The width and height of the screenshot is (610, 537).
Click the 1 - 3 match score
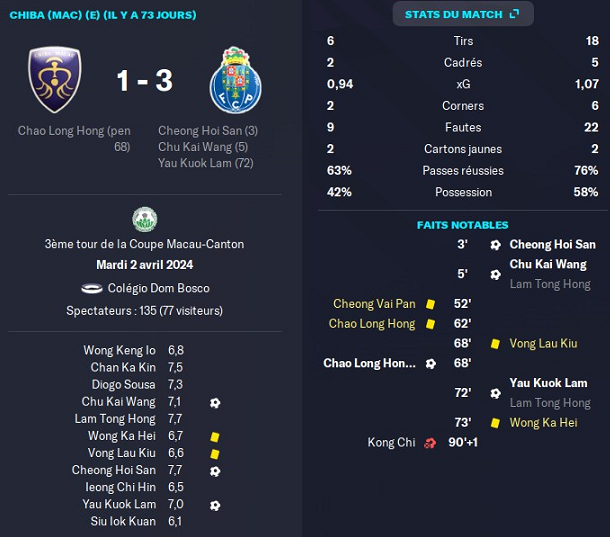point(144,81)
